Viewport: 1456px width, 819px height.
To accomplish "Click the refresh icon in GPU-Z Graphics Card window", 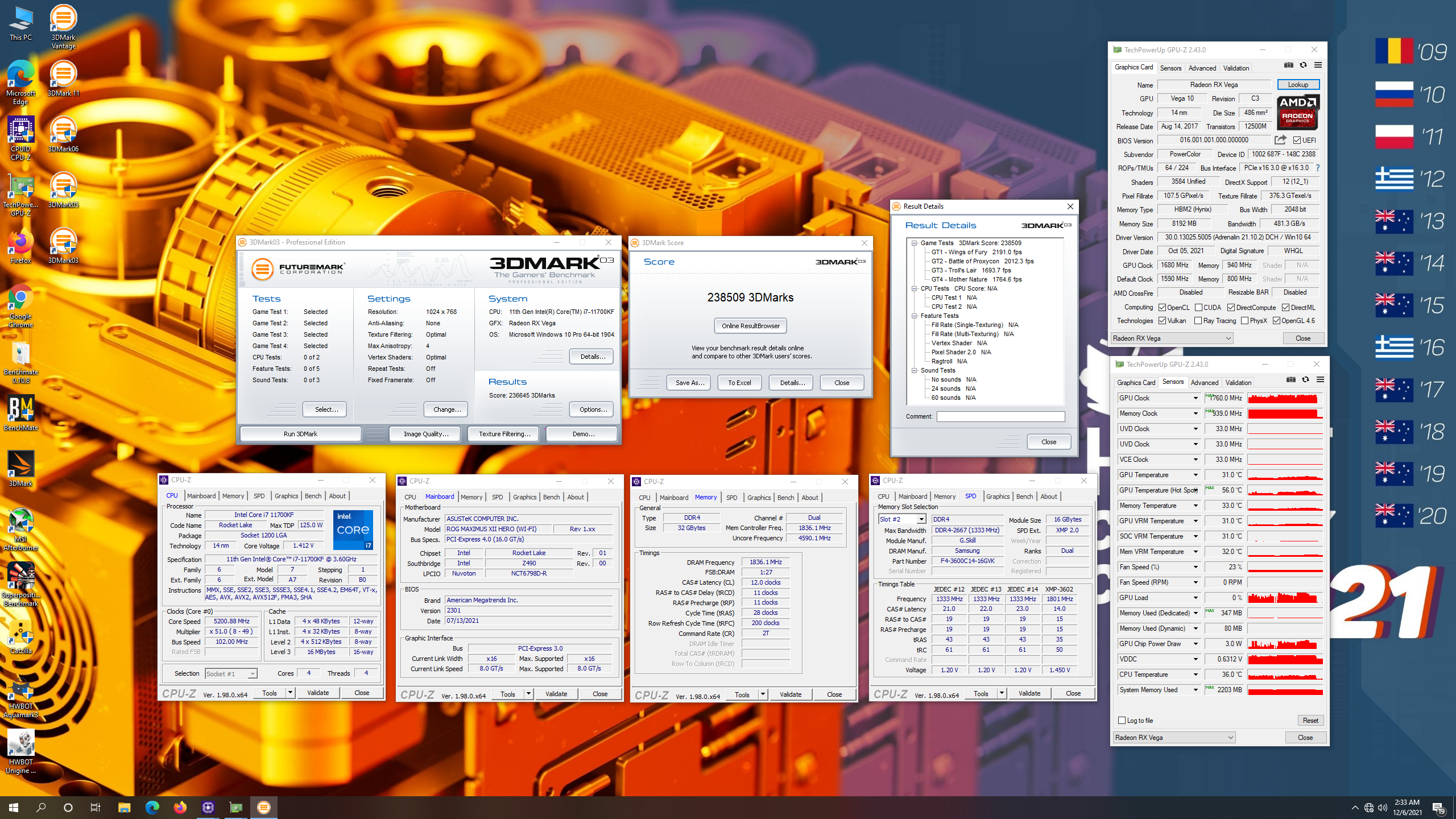I will click(x=1303, y=65).
